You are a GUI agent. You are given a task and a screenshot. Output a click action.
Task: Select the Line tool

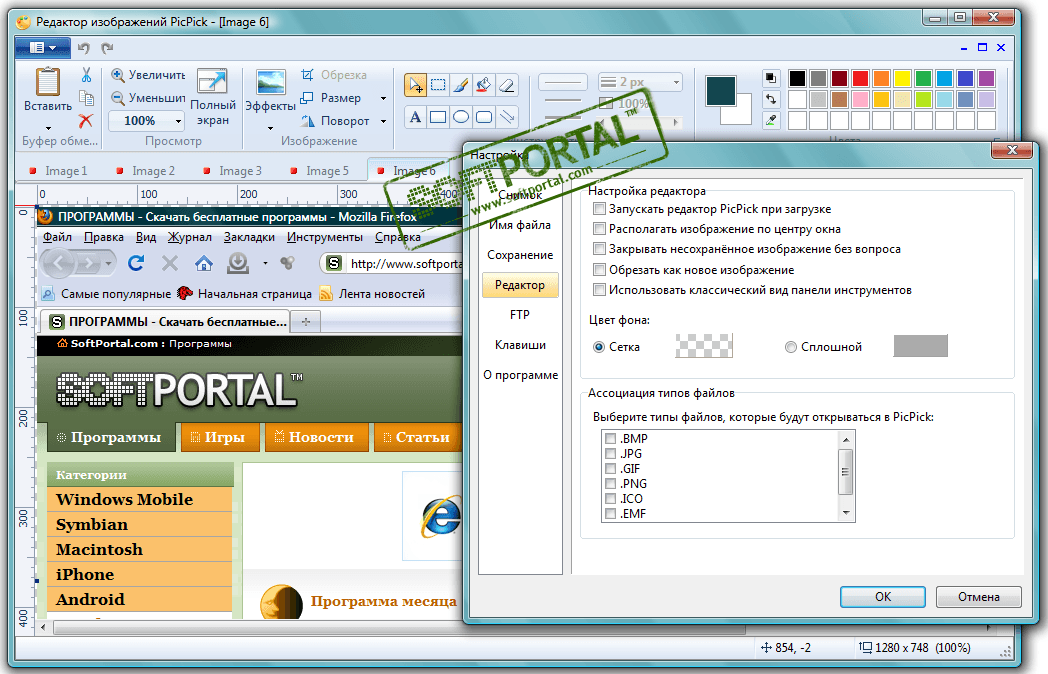[507, 117]
